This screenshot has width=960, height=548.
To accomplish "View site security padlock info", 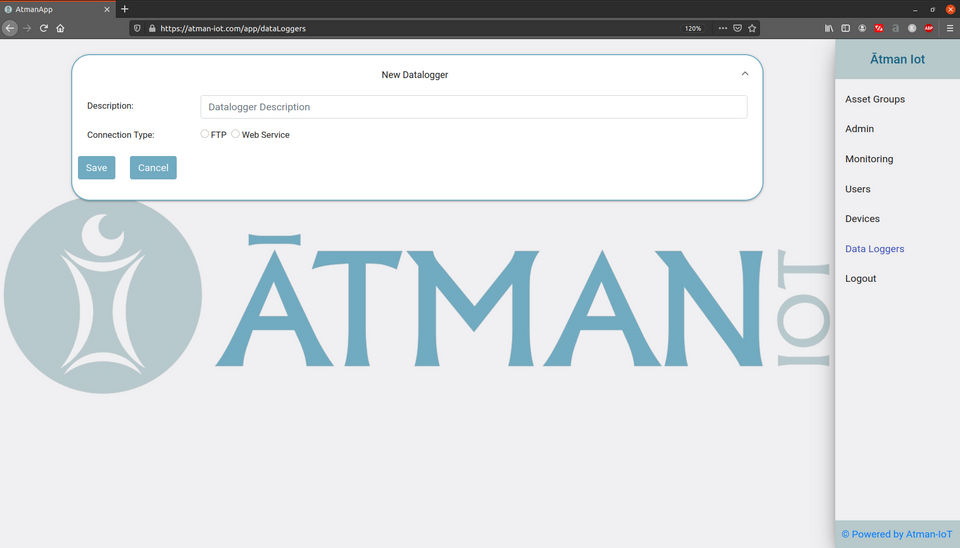I will pyautogui.click(x=152, y=28).
